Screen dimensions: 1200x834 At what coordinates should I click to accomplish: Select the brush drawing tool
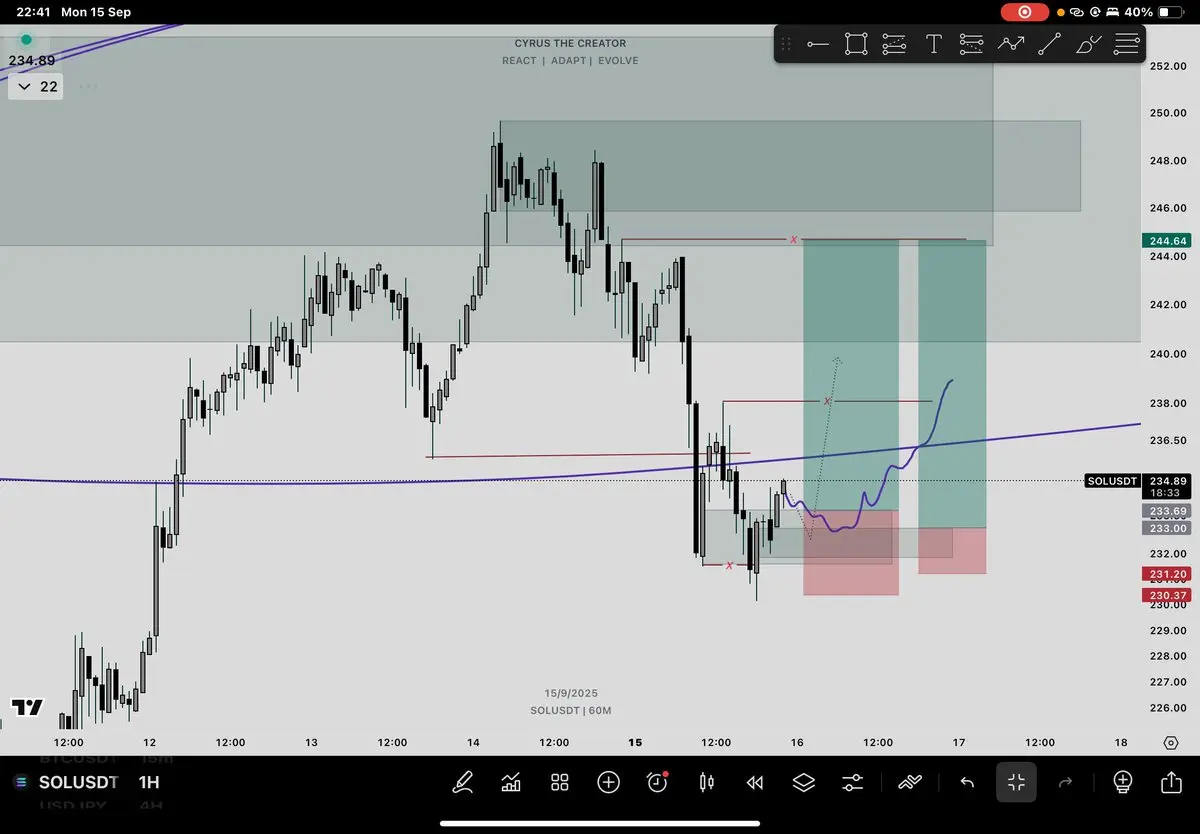pos(1088,44)
